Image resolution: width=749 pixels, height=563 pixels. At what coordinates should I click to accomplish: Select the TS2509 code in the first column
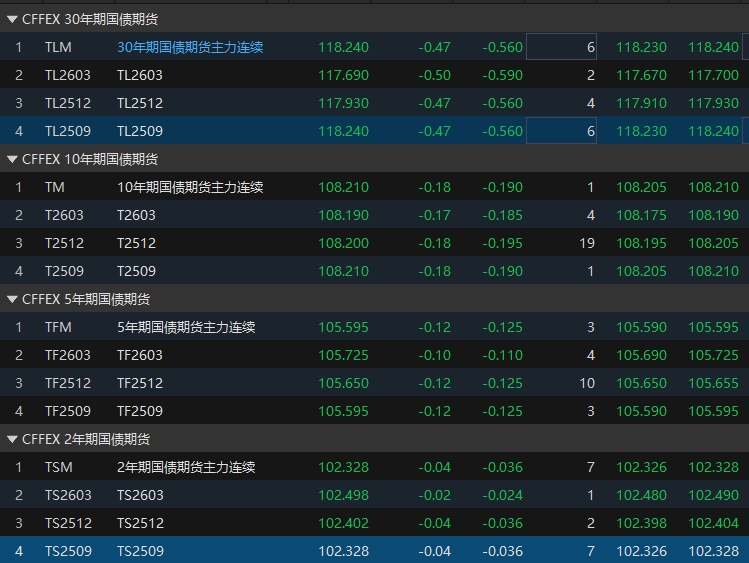click(x=68, y=551)
